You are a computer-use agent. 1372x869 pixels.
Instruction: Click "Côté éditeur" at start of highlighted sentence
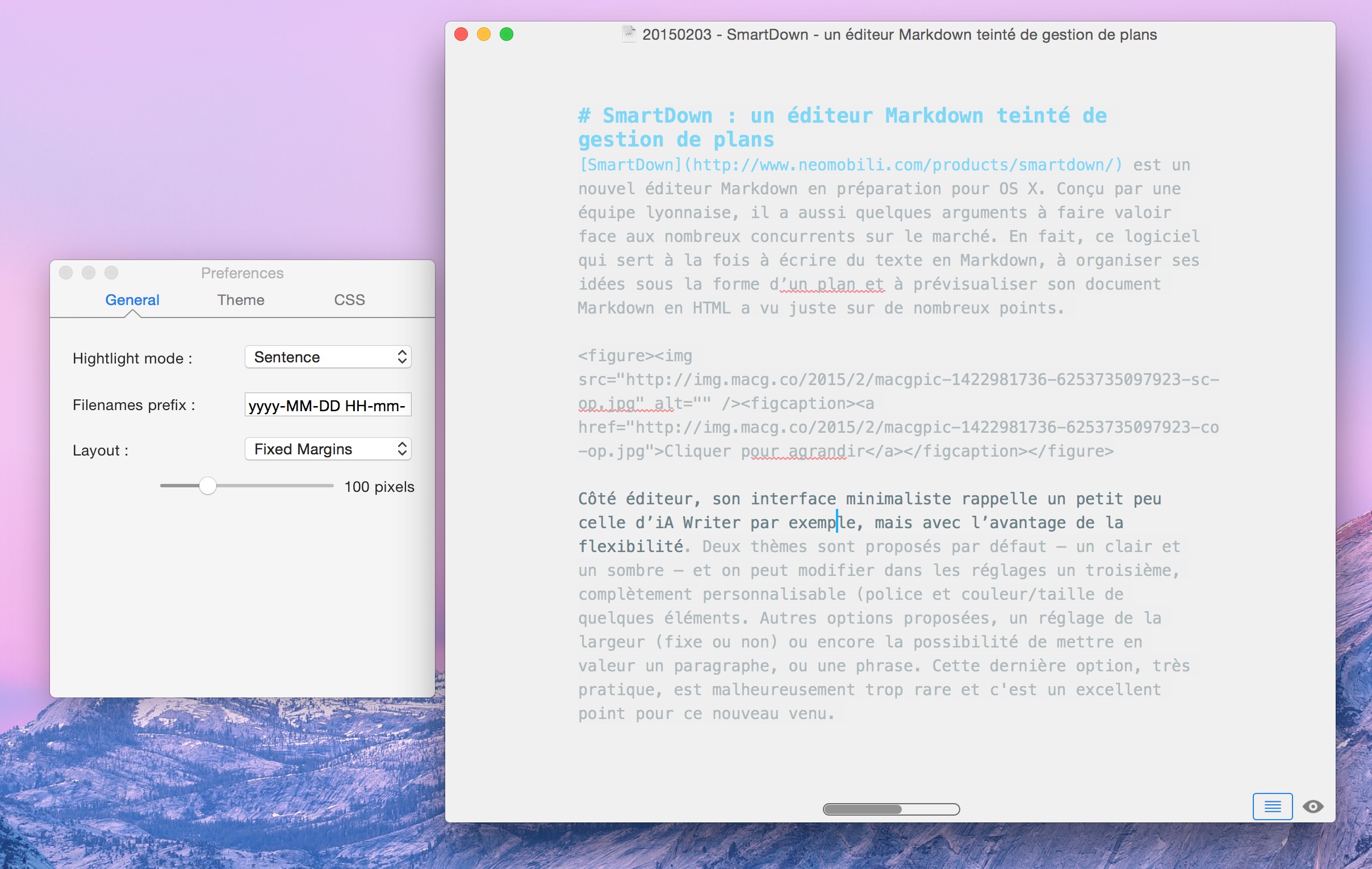tap(635, 499)
